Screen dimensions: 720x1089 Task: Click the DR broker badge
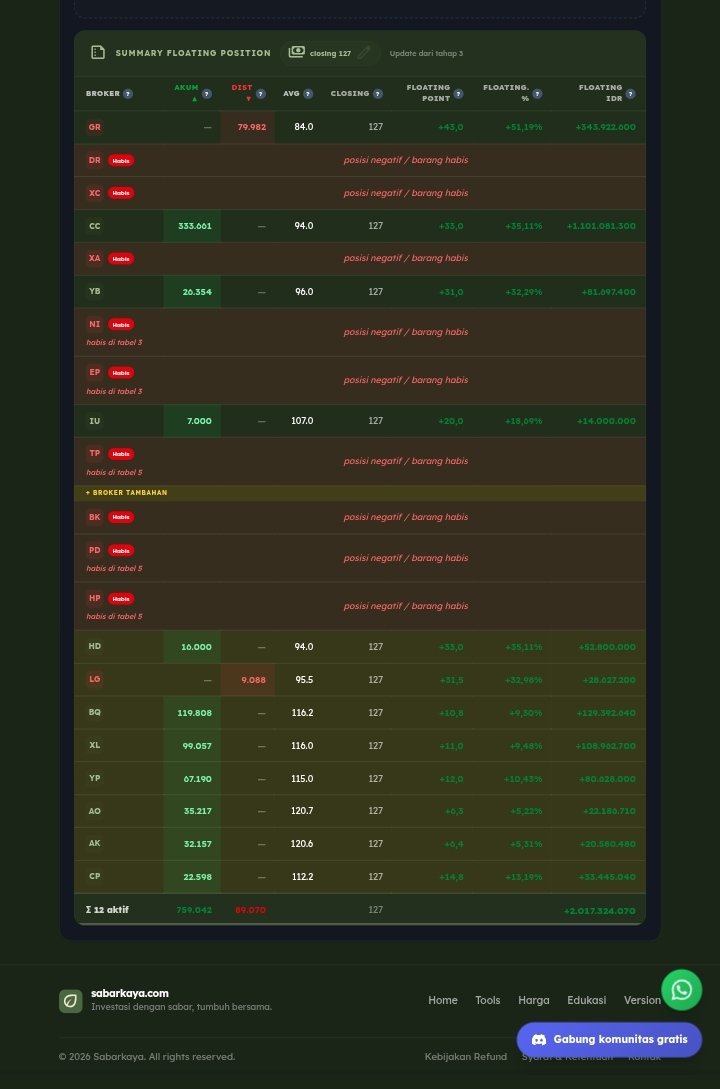94,160
